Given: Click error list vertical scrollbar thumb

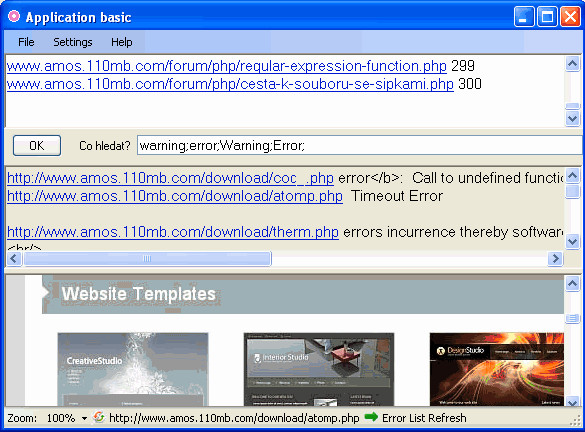Looking at the screenshot, I should [x=572, y=192].
